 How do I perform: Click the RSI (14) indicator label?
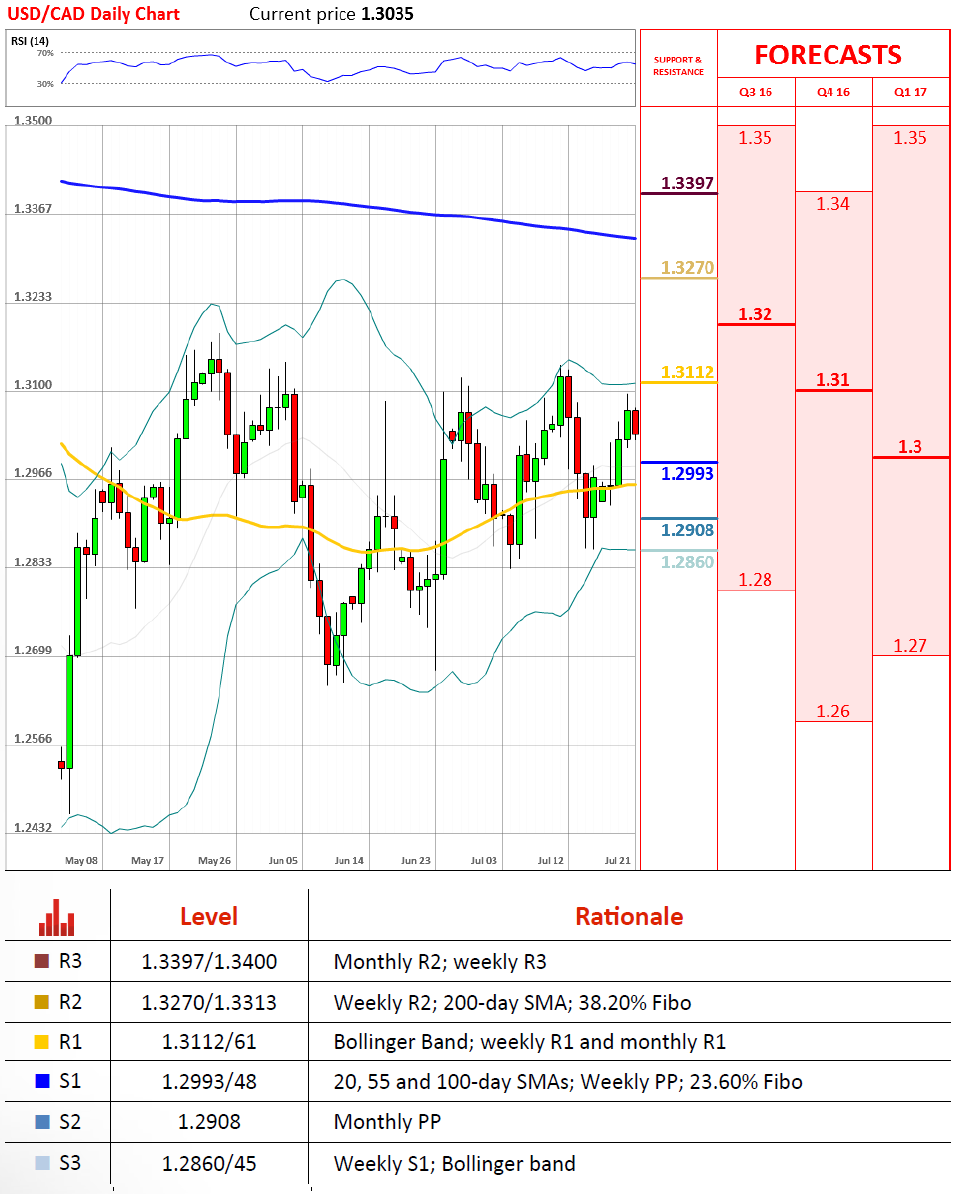(30, 40)
